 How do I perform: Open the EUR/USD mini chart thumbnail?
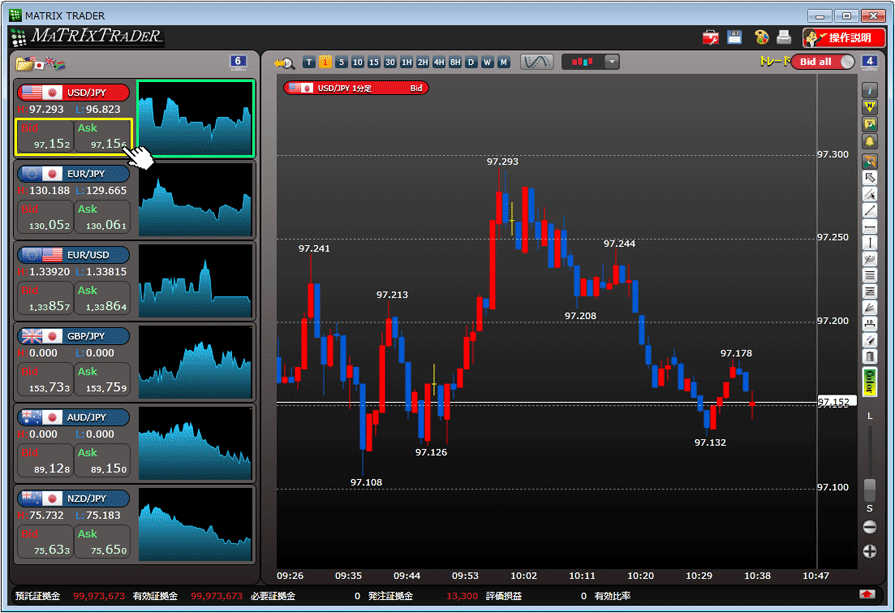(x=196, y=280)
